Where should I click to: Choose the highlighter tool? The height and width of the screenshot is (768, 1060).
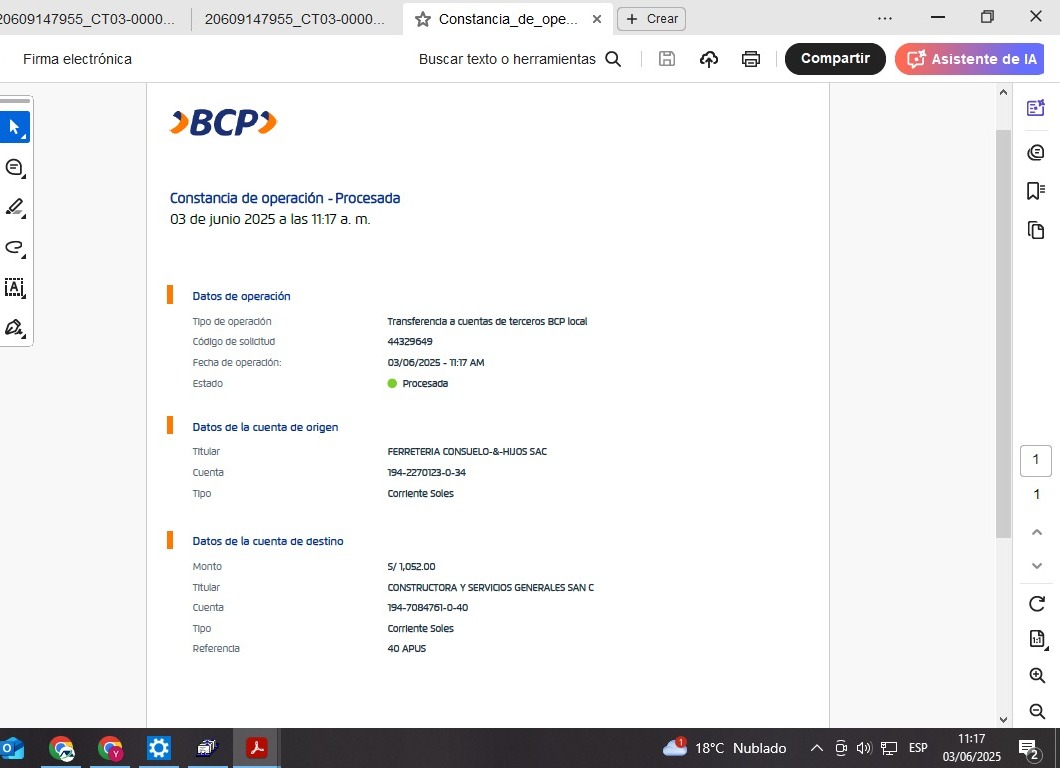click(14, 208)
